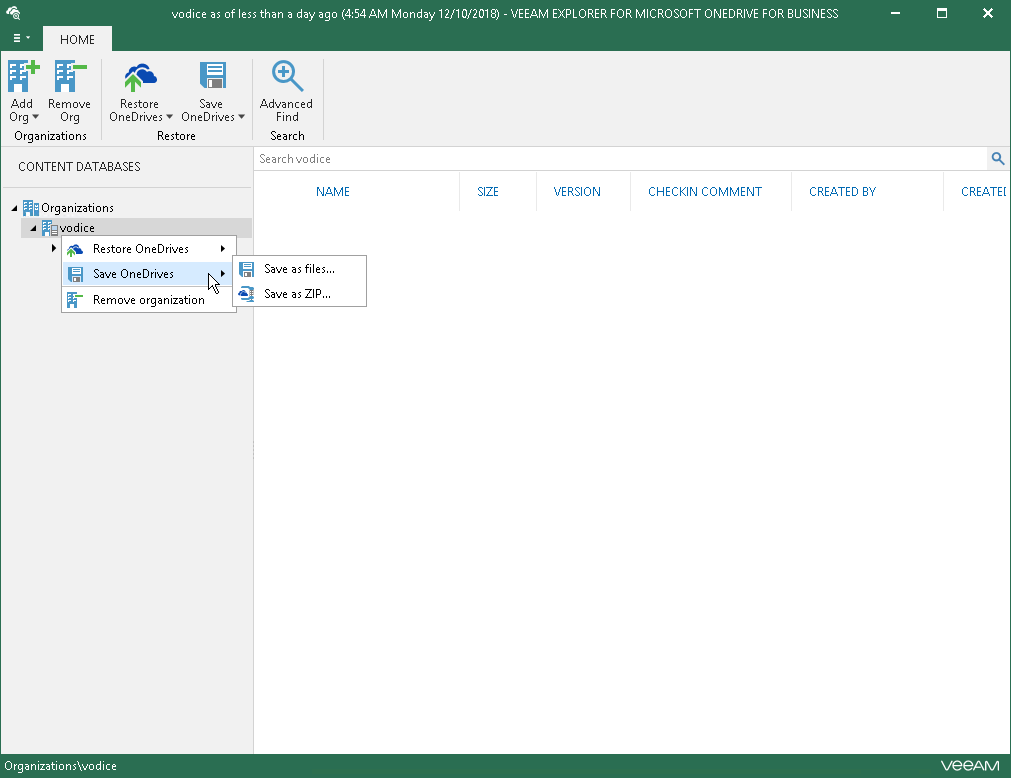Select Save as ZIP... submenu entry
1011x778 pixels.
click(x=300, y=294)
